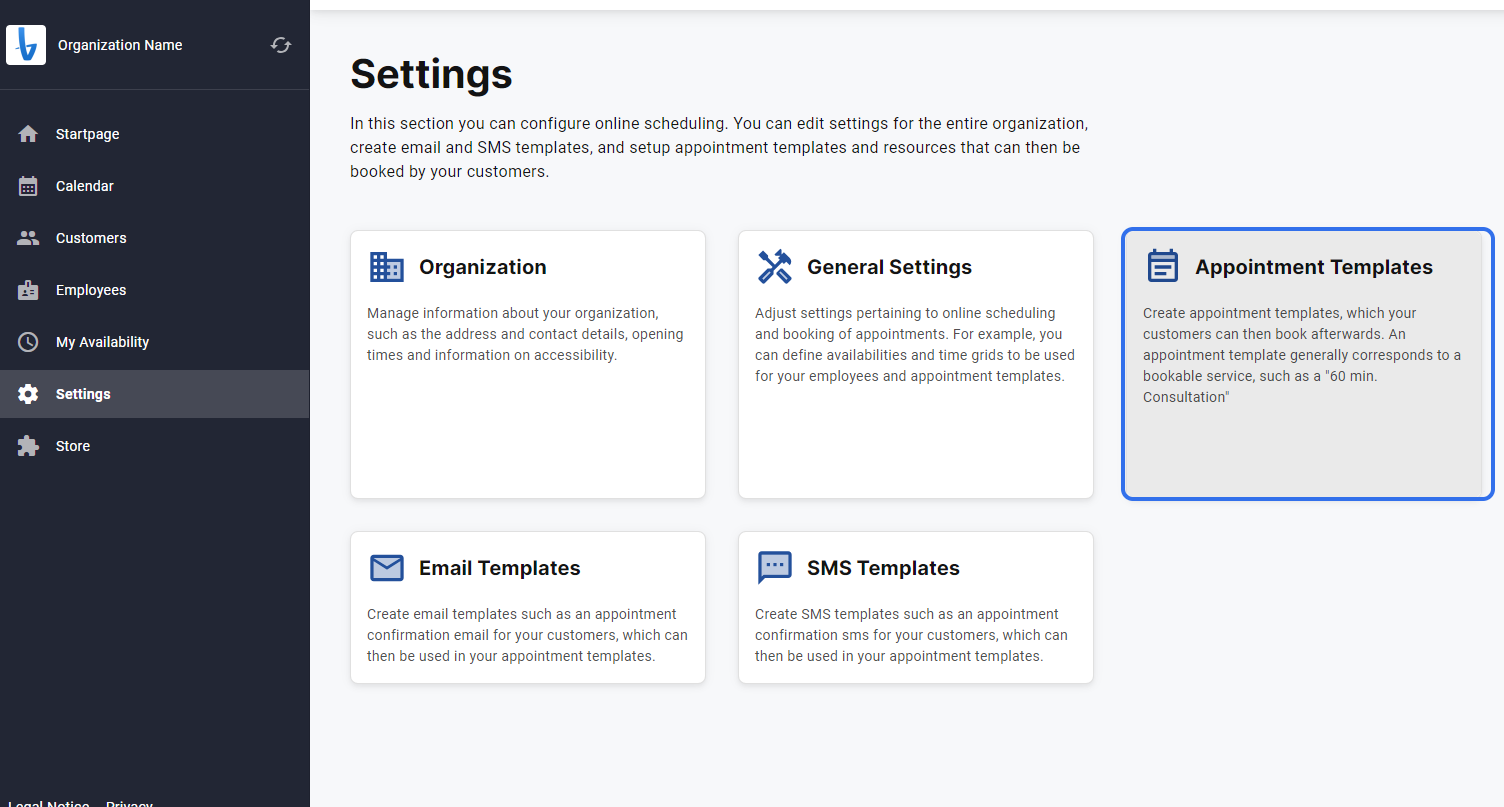Screen dimensions: 1504x807
Task: Click the My Availability clock icon
Action: pos(28,342)
